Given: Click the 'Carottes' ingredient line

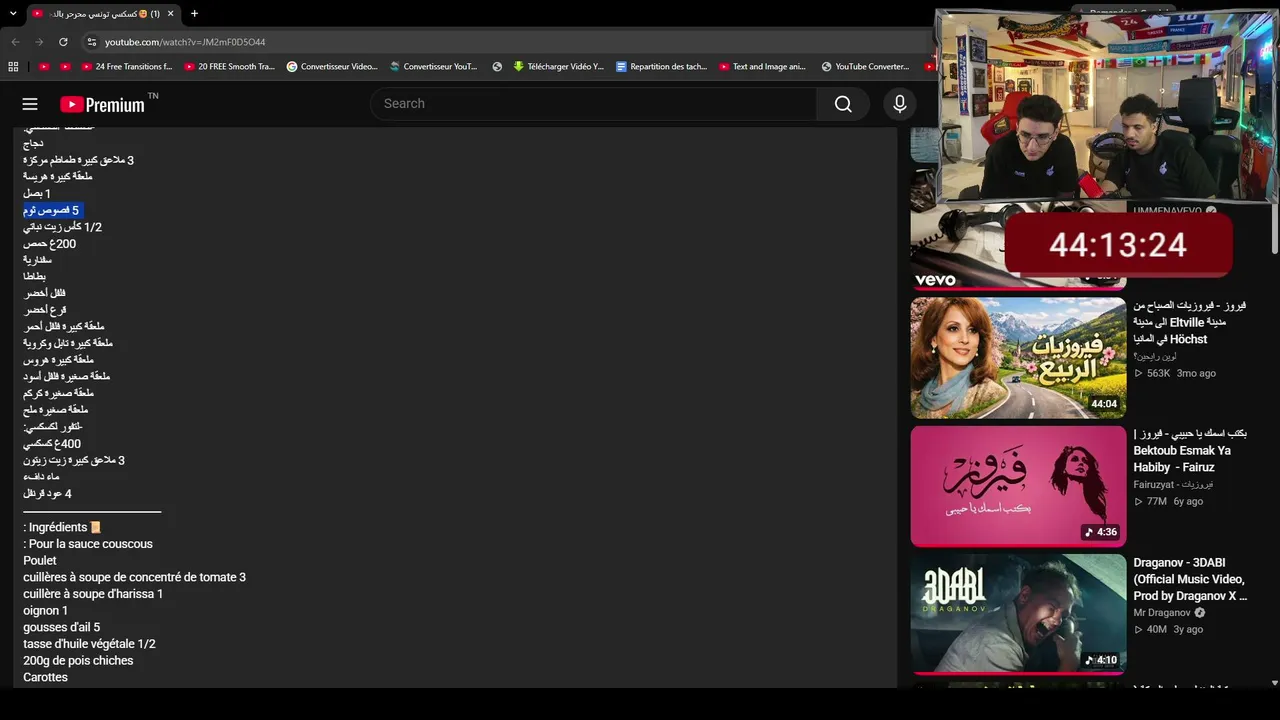Looking at the screenshot, I should click(46, 677).
